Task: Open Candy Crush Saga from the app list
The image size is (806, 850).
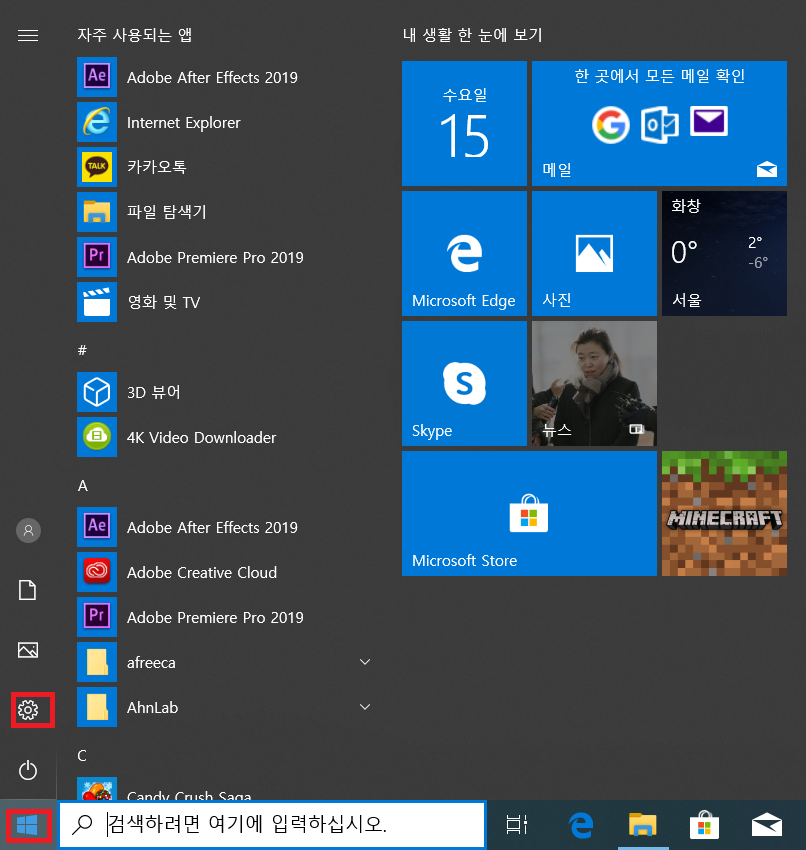Action: (225, 789)
